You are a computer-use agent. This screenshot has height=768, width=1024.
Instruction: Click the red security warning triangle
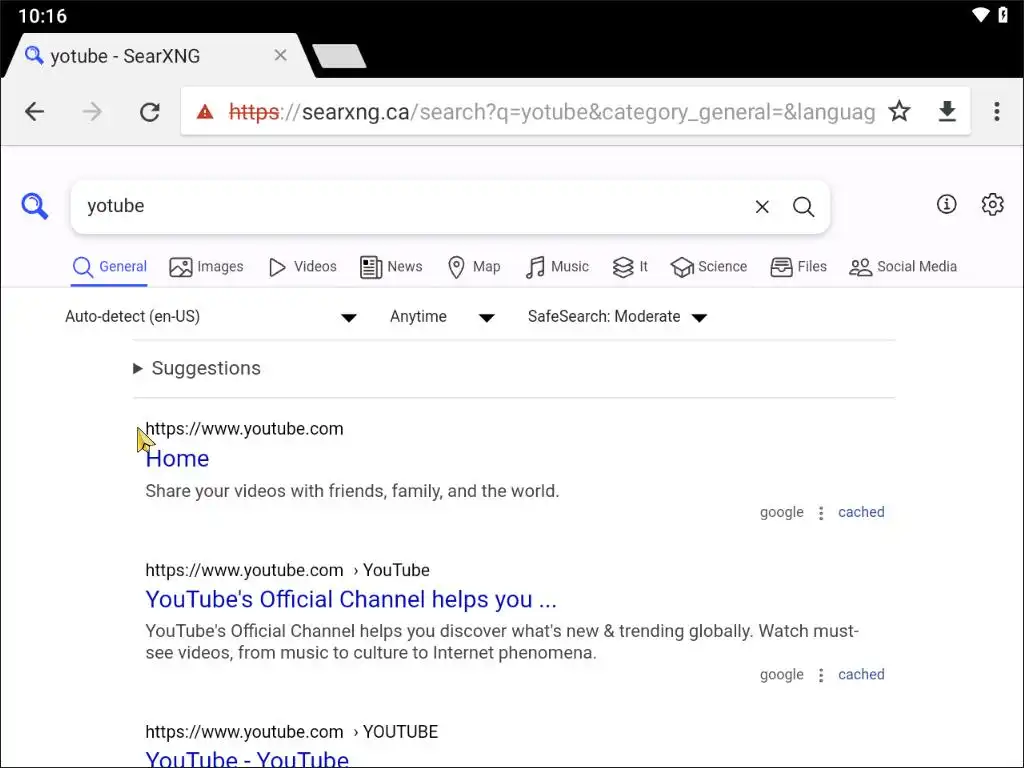point(205,112)
